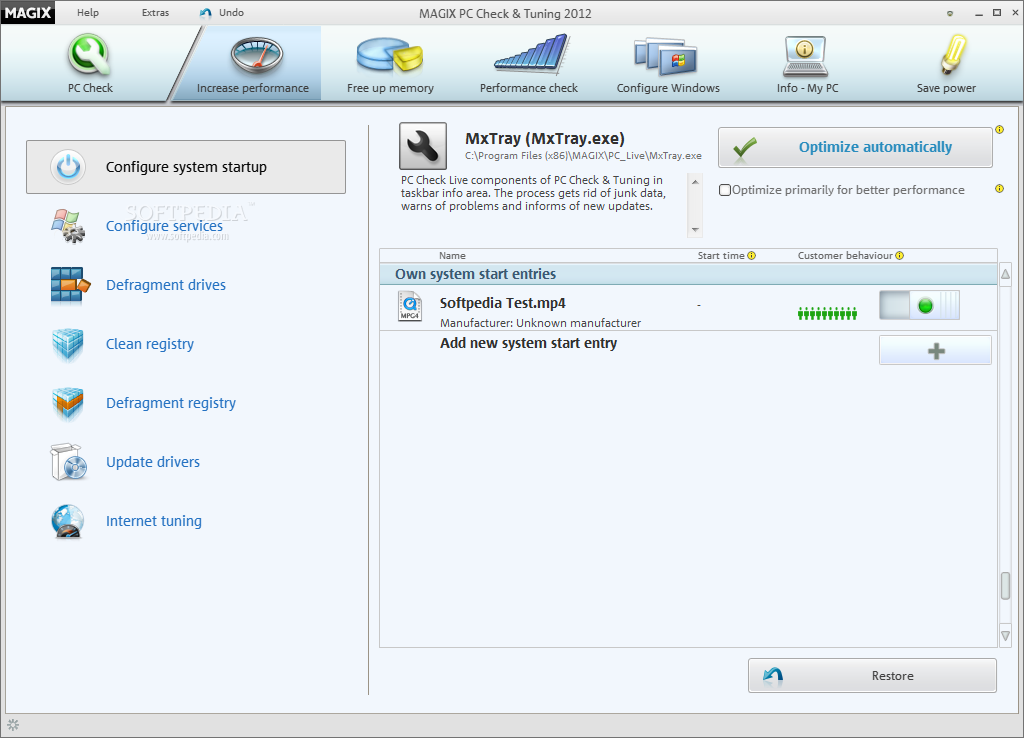Viewport: 1024px width, 738px height.
Task: Click Manufacturer: Unknown manufacturer text
Action: (x=540, y=323)
